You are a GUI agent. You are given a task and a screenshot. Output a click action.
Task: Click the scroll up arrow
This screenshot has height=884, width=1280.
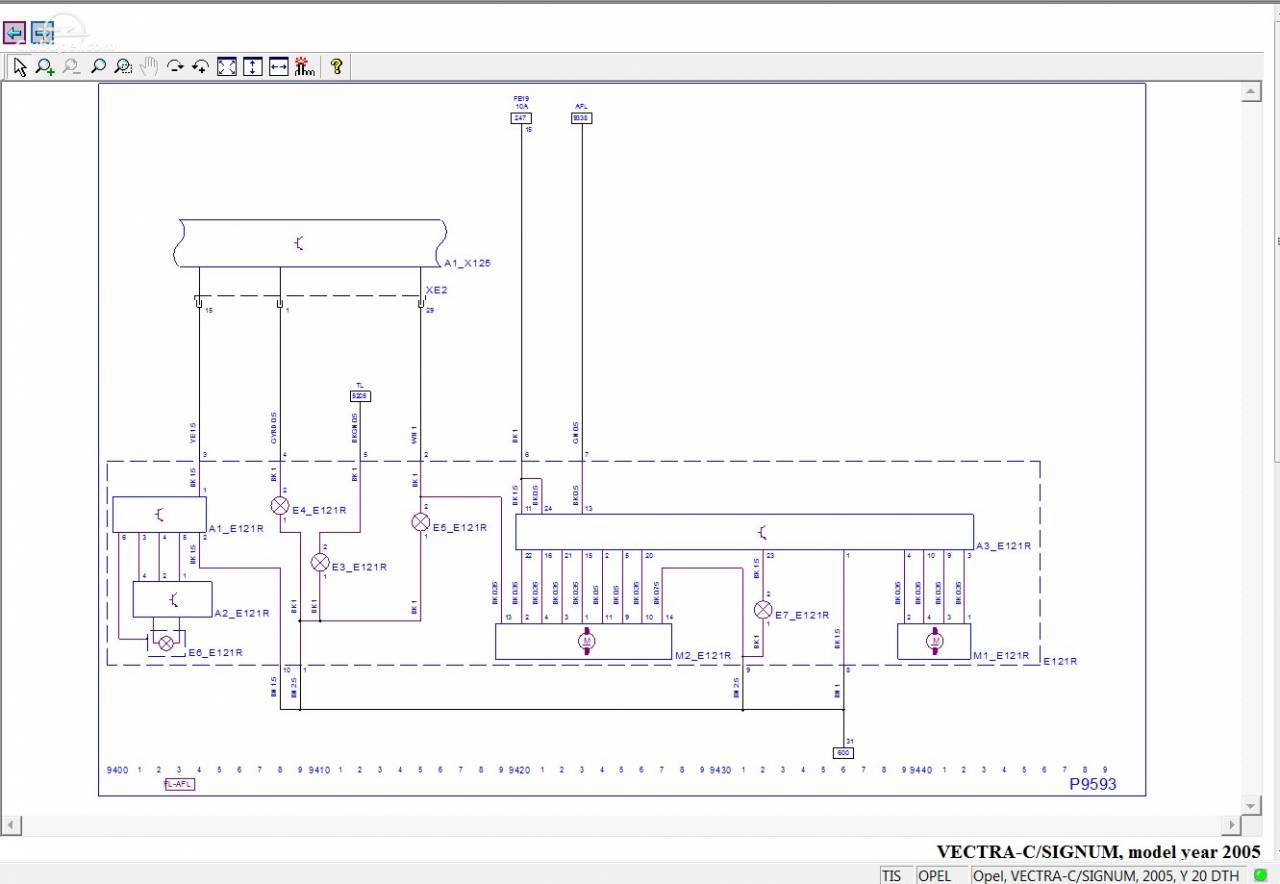[x=1251, y=92]
